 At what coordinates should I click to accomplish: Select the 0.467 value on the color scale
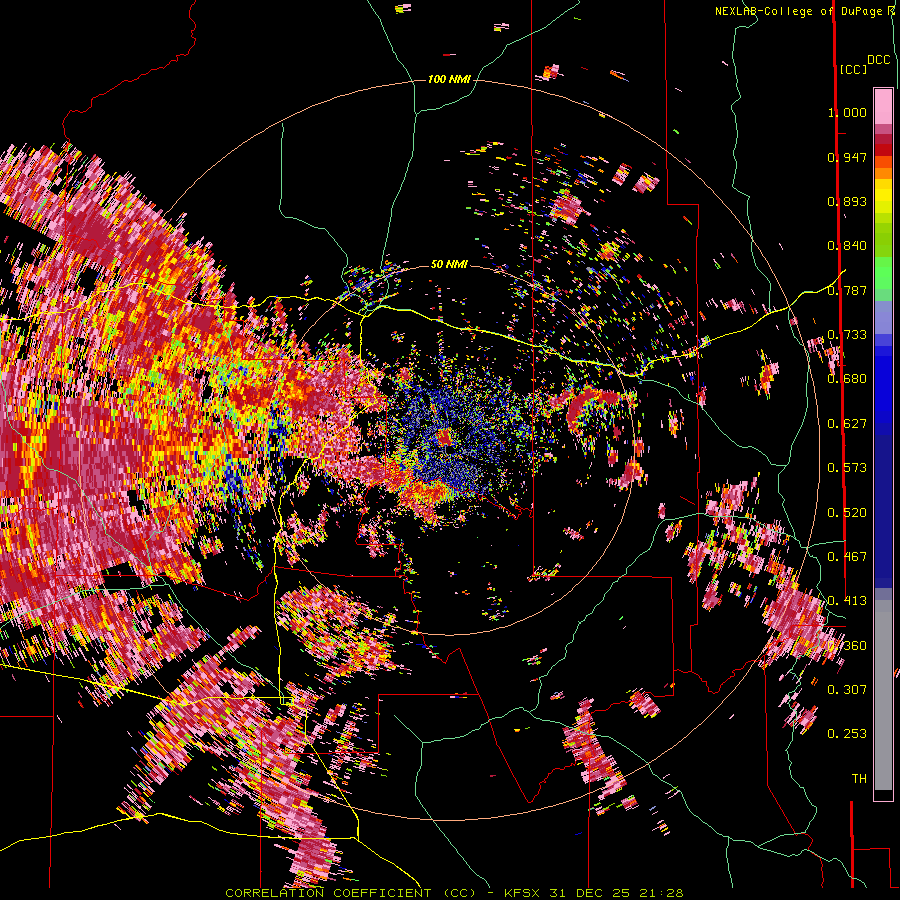(847, 557)
